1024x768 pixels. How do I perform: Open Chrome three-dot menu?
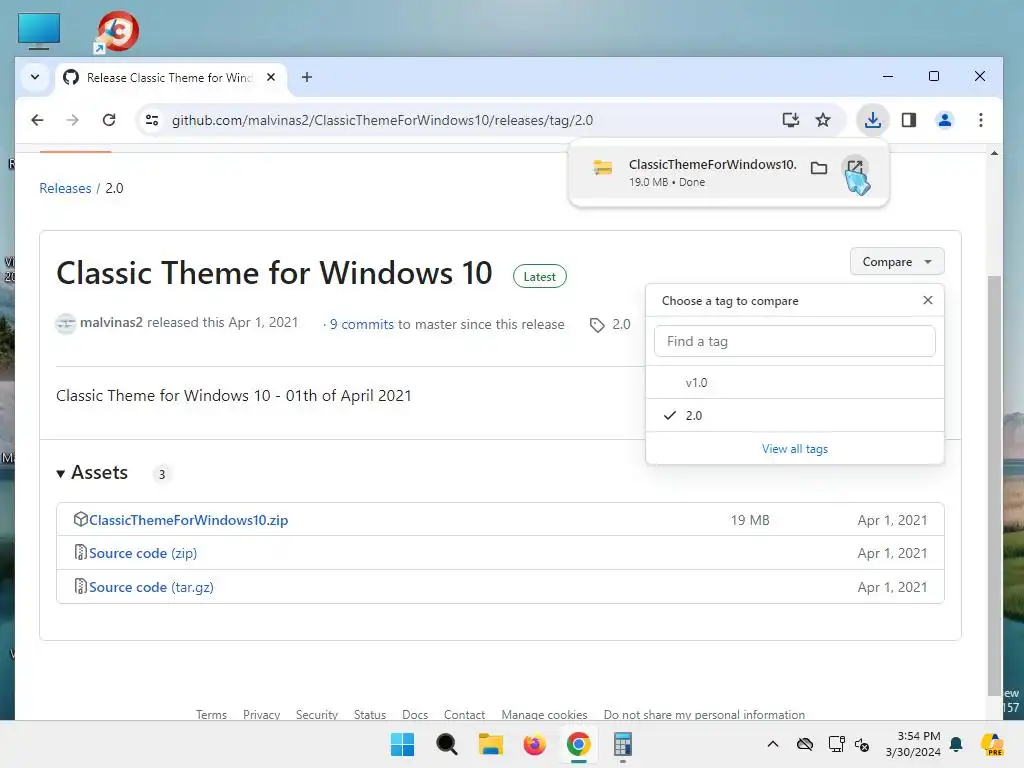tap(980, 120)
